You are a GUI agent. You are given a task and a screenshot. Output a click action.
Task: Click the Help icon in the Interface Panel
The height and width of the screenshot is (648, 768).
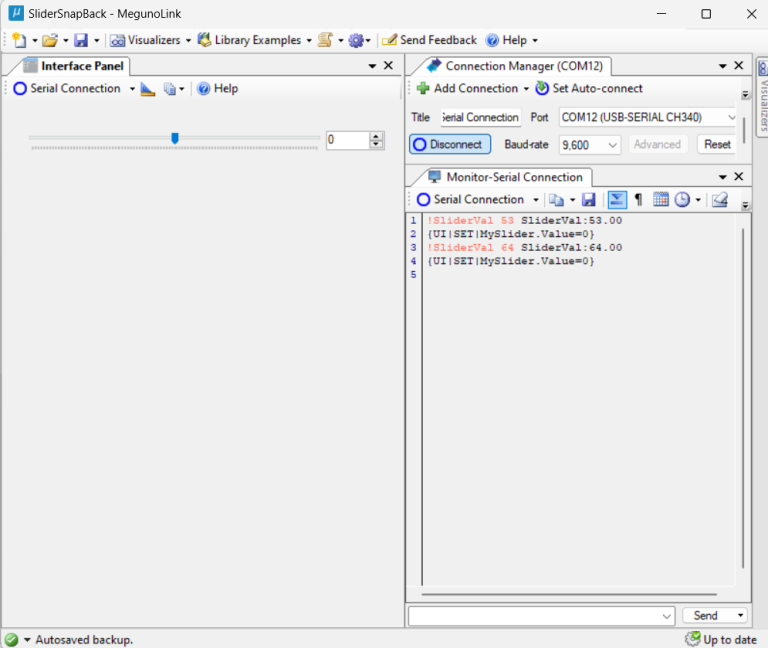pos(203,88)
